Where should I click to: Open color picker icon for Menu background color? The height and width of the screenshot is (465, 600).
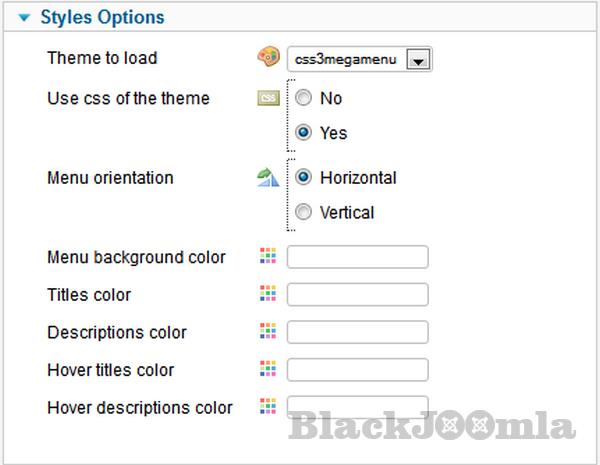click(x=267, y=257)
